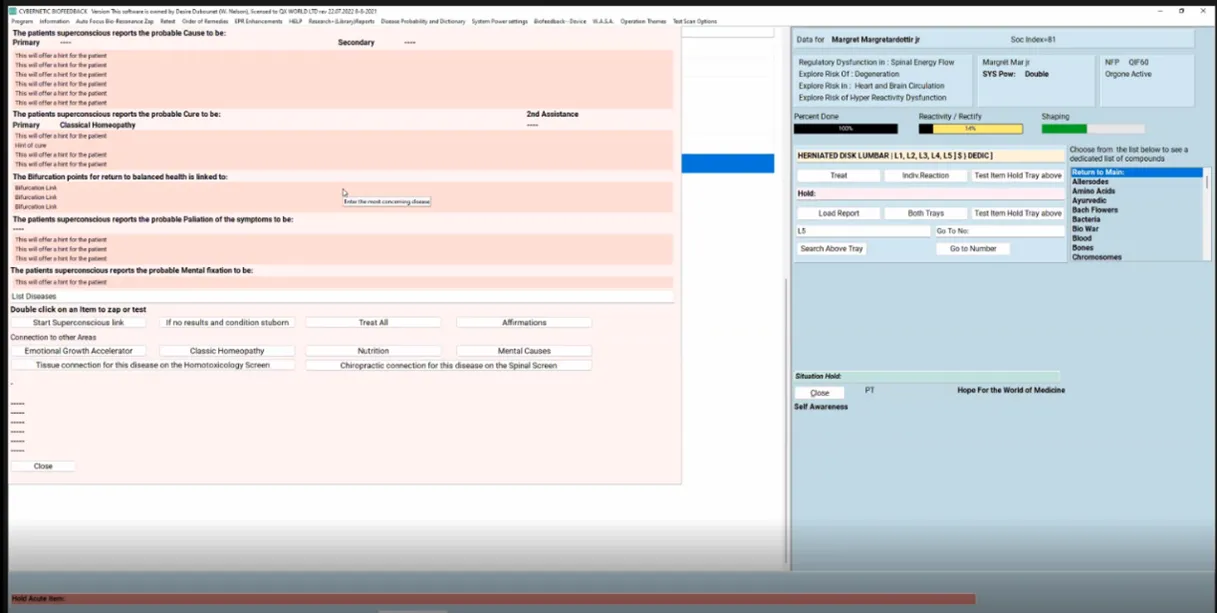1217x613 pixels.
Task: Open Affirmations
Action: (524, 323)
